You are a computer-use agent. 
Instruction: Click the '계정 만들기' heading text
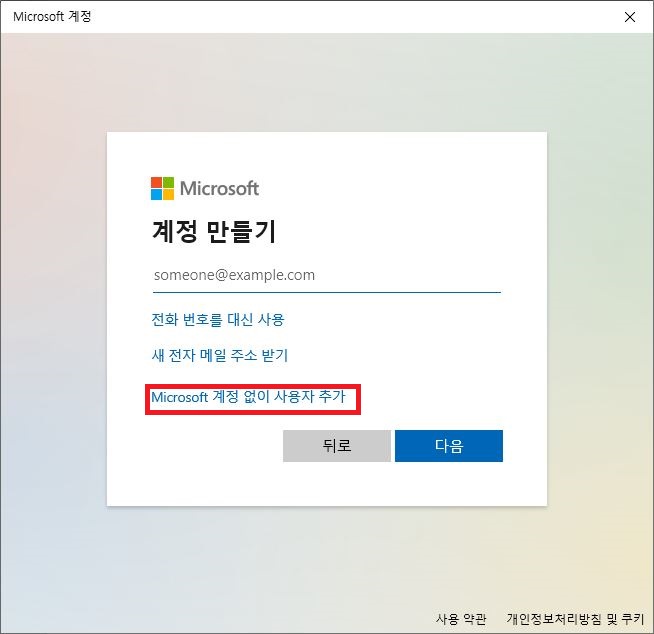point(214,231)
